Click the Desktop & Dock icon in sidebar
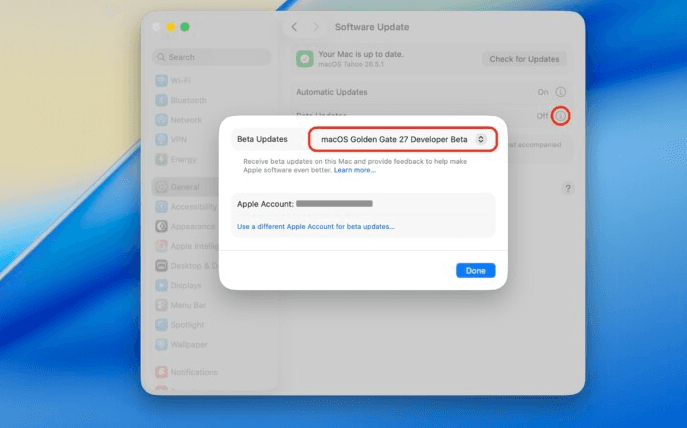687x428 pixels. coord(161,266)
